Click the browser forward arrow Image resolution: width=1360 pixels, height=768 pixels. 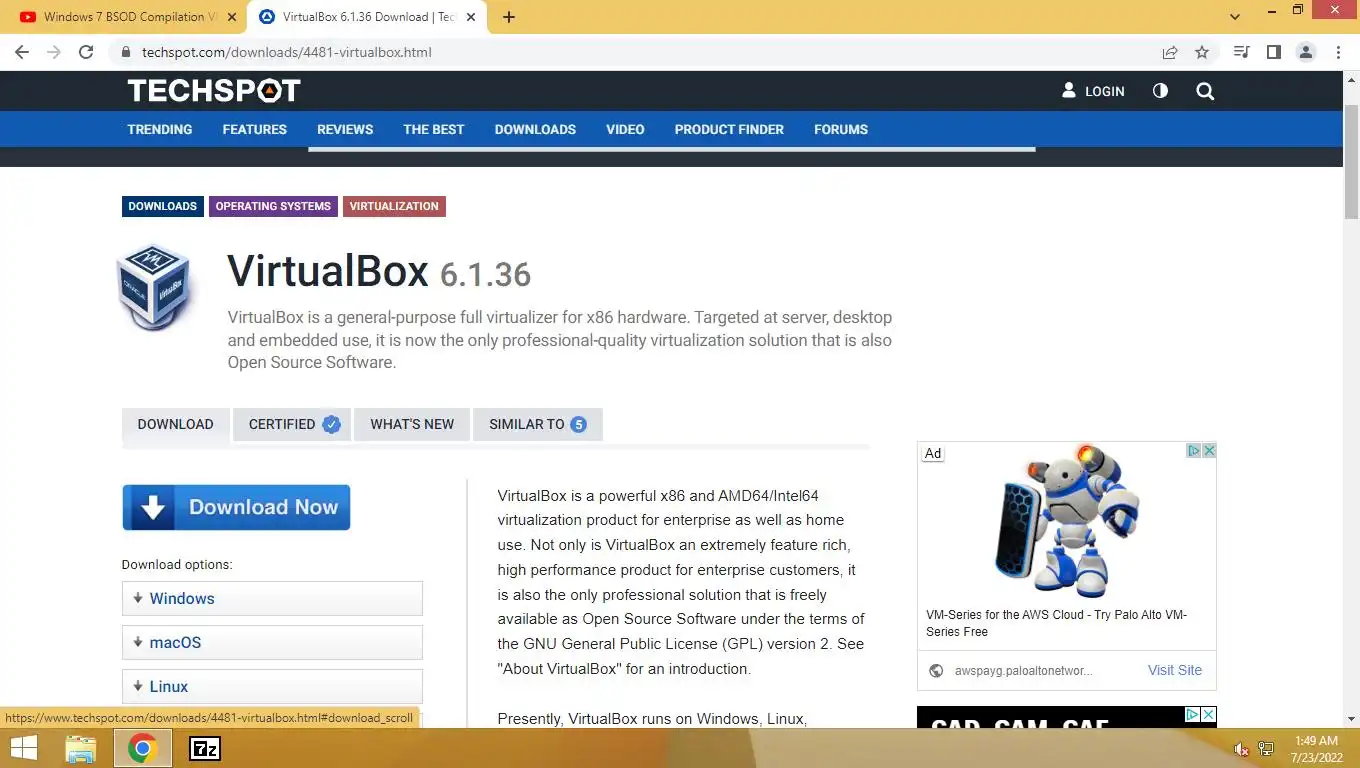click(54, 52)
